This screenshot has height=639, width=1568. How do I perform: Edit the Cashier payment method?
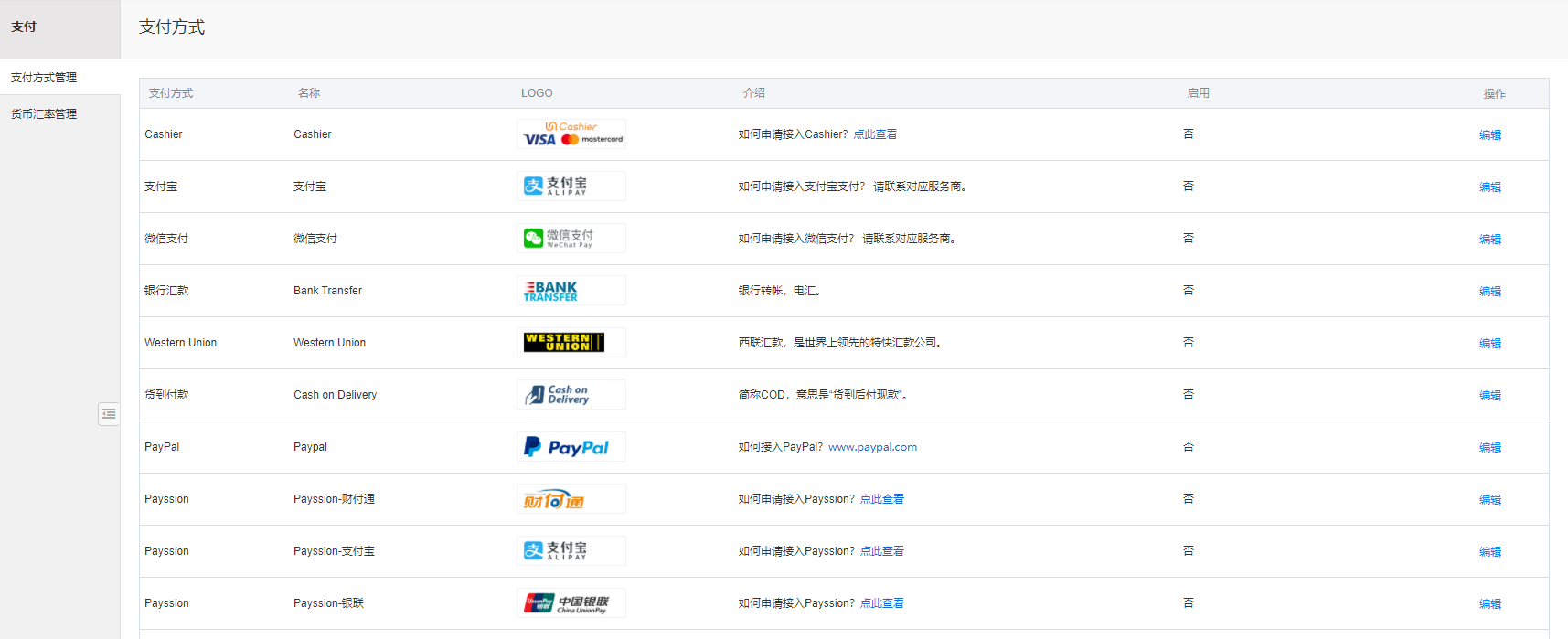click(1490, 135)
